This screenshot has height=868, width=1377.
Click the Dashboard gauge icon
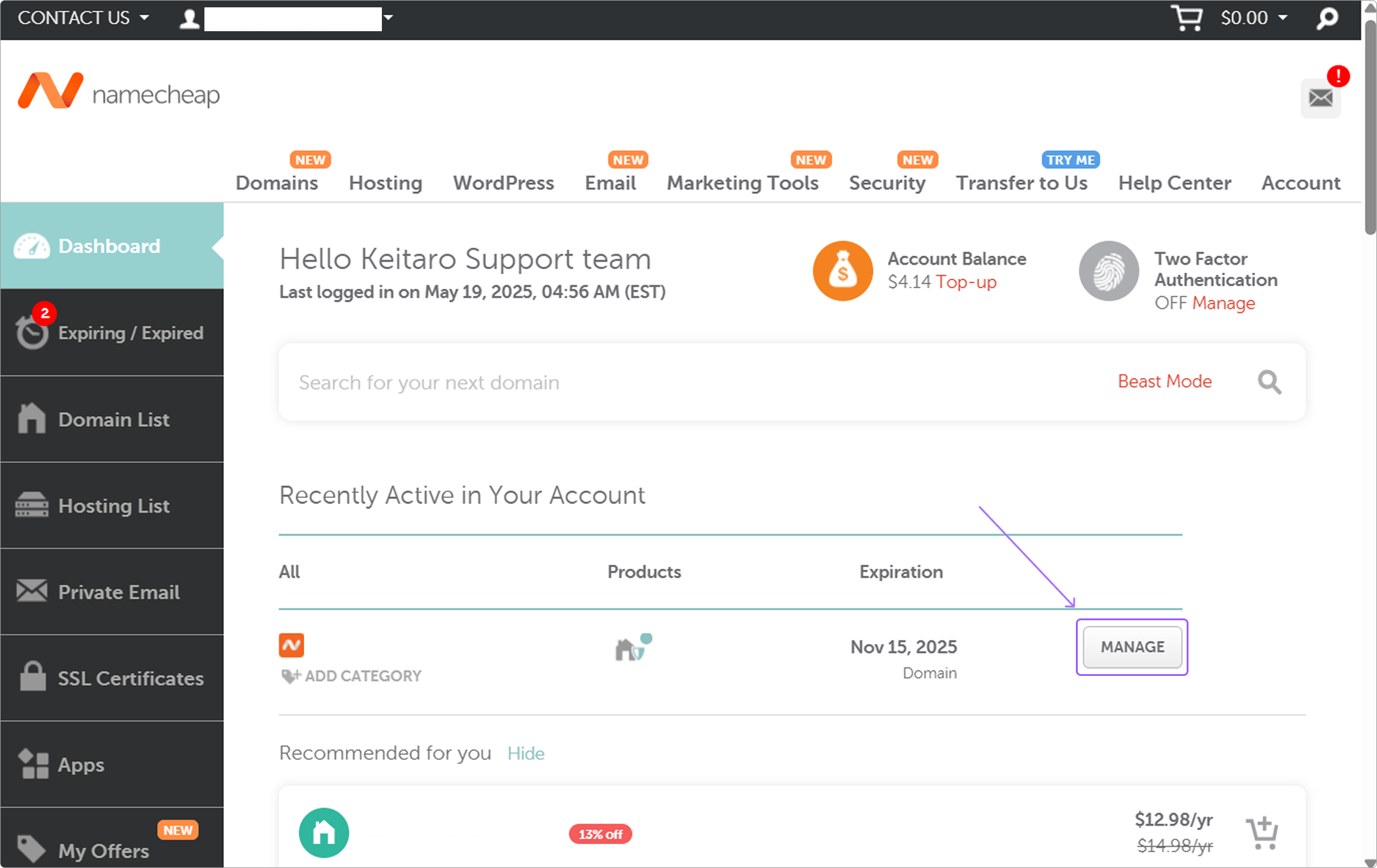point(31,246)
